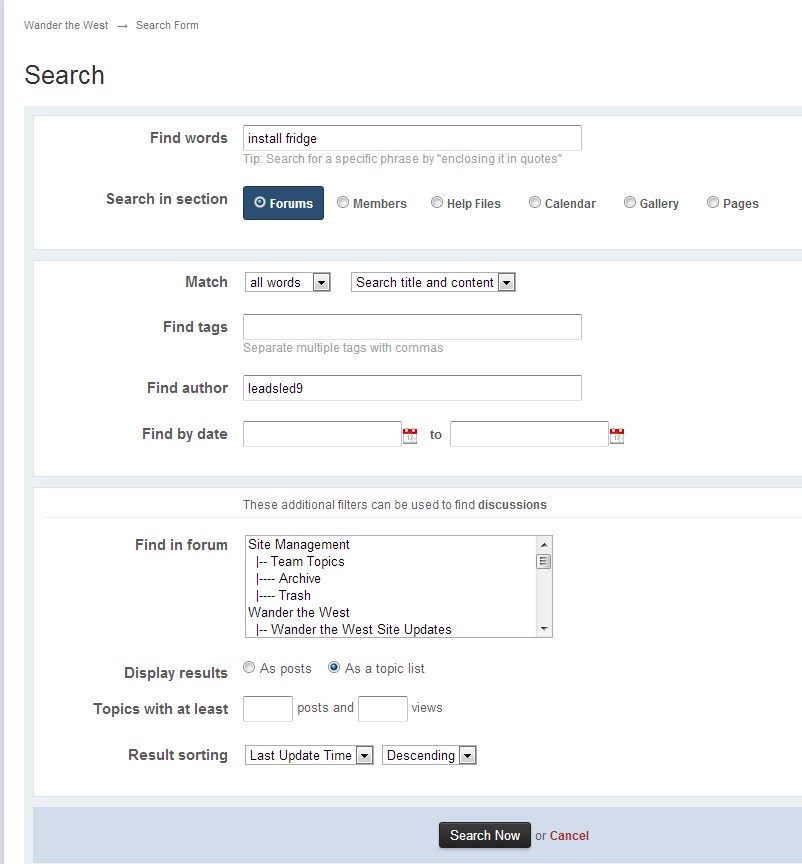Select the Members radio button
Viewport: 802px width, 864px height.
coord(343,203)
